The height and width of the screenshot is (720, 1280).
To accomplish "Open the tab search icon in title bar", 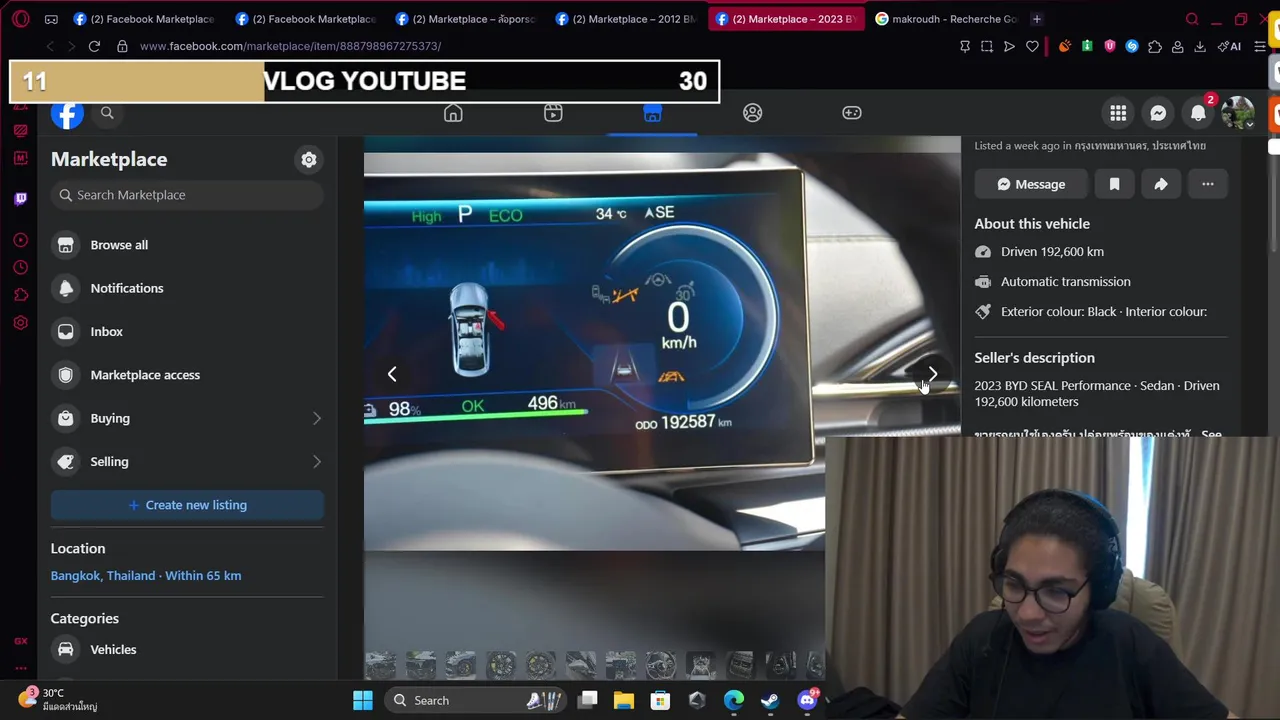I will [1192, 19].
